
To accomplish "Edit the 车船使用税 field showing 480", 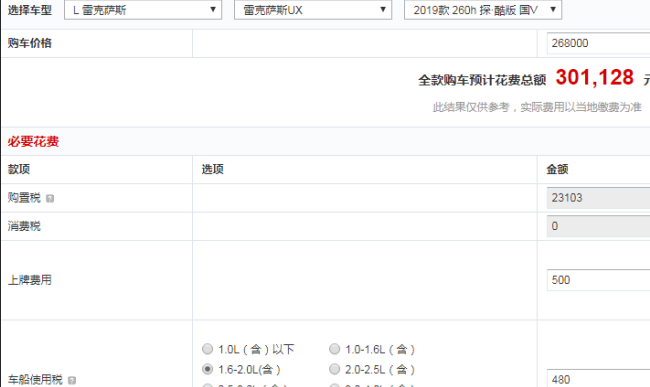I will click(598, 378).
